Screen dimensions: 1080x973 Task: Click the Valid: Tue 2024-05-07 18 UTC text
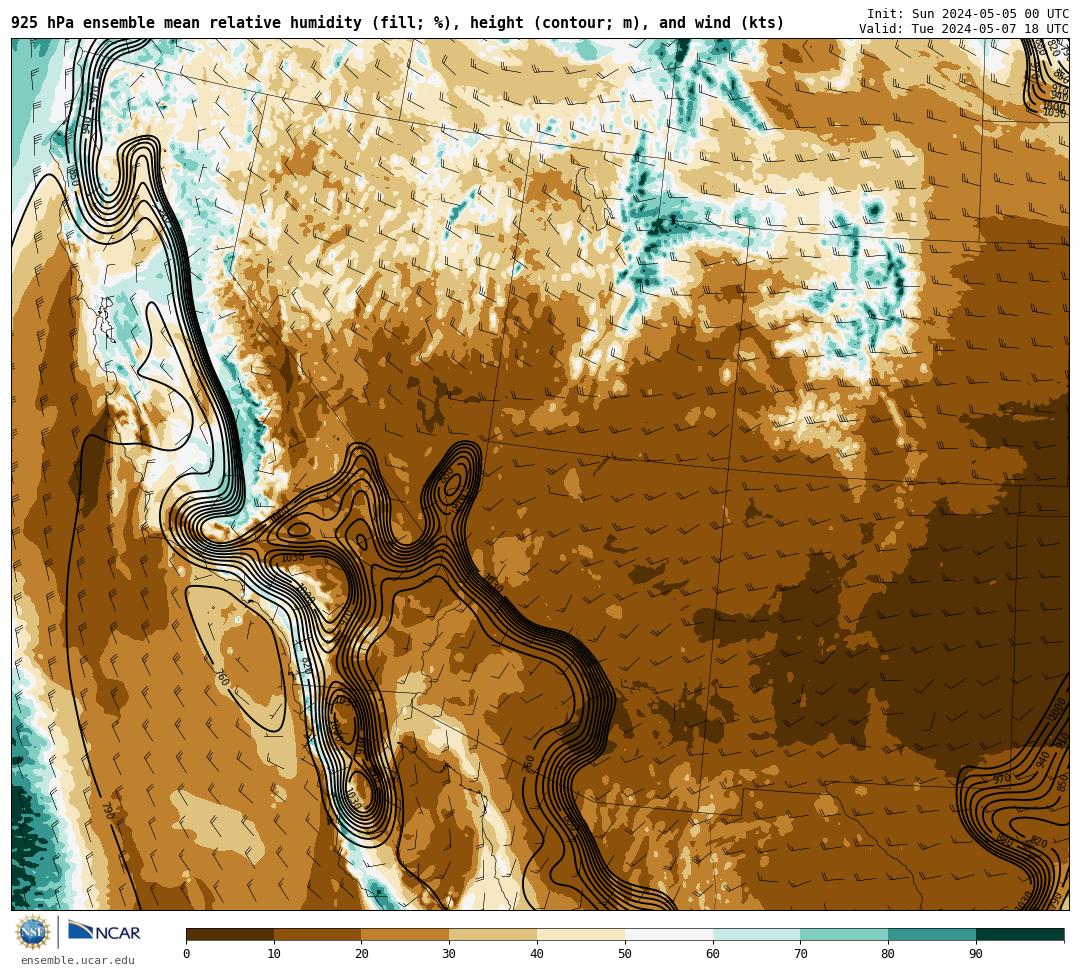(x=963, y=29)
